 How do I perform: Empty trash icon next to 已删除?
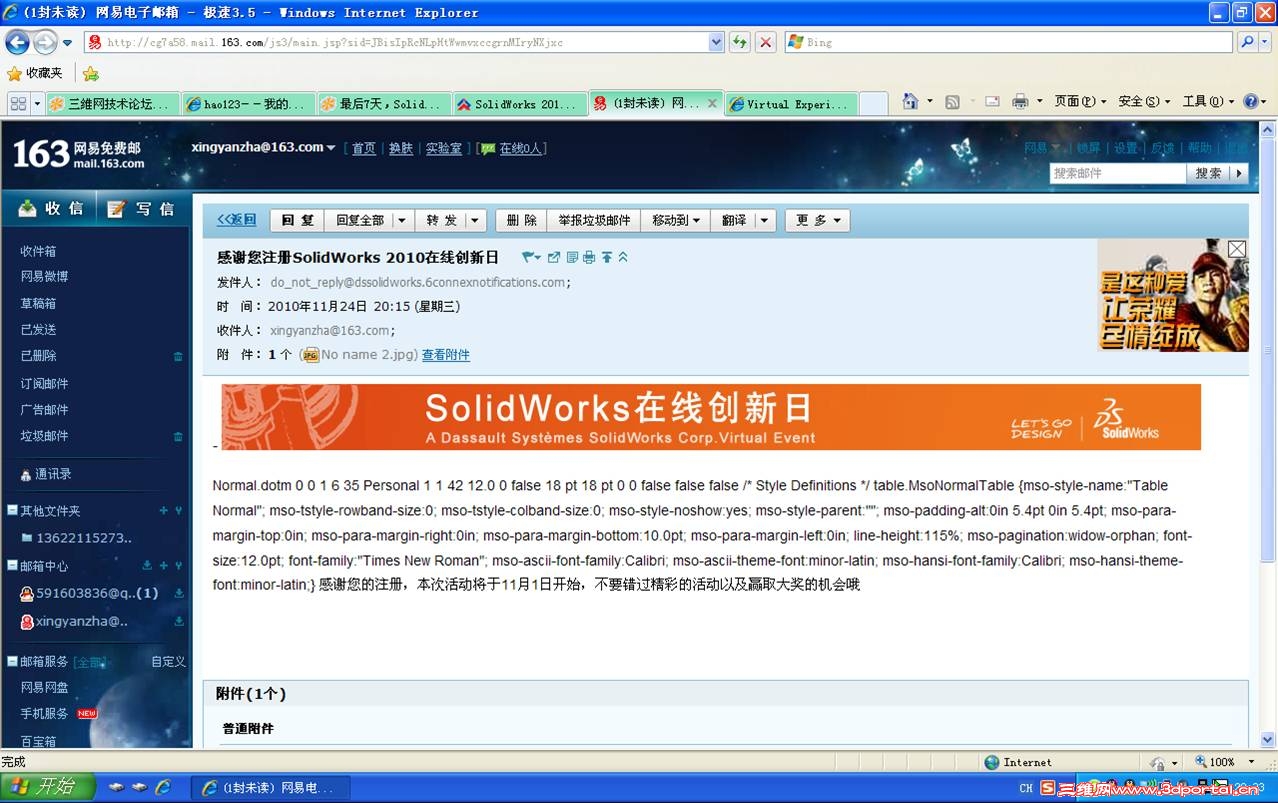178,356
